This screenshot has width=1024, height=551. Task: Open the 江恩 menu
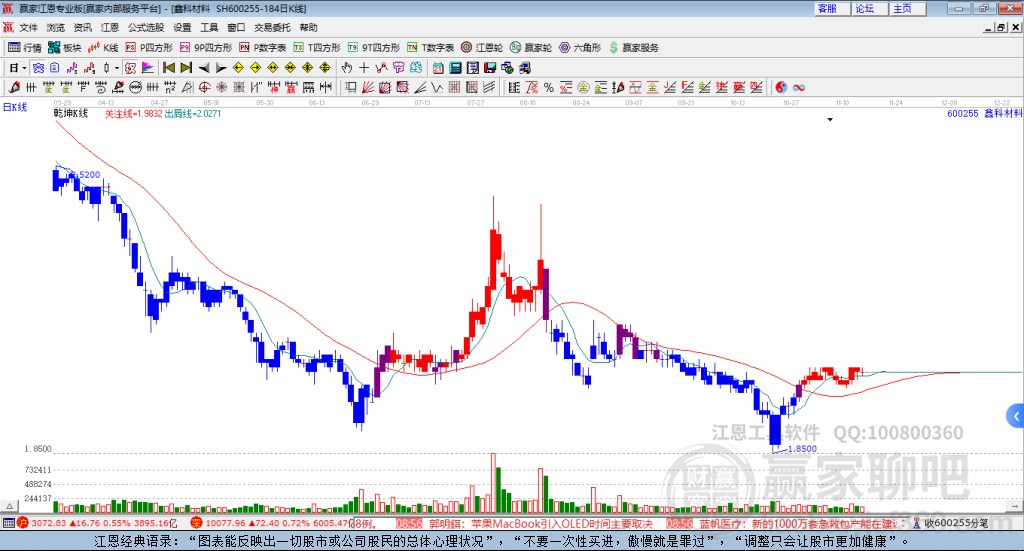(110, 27)
